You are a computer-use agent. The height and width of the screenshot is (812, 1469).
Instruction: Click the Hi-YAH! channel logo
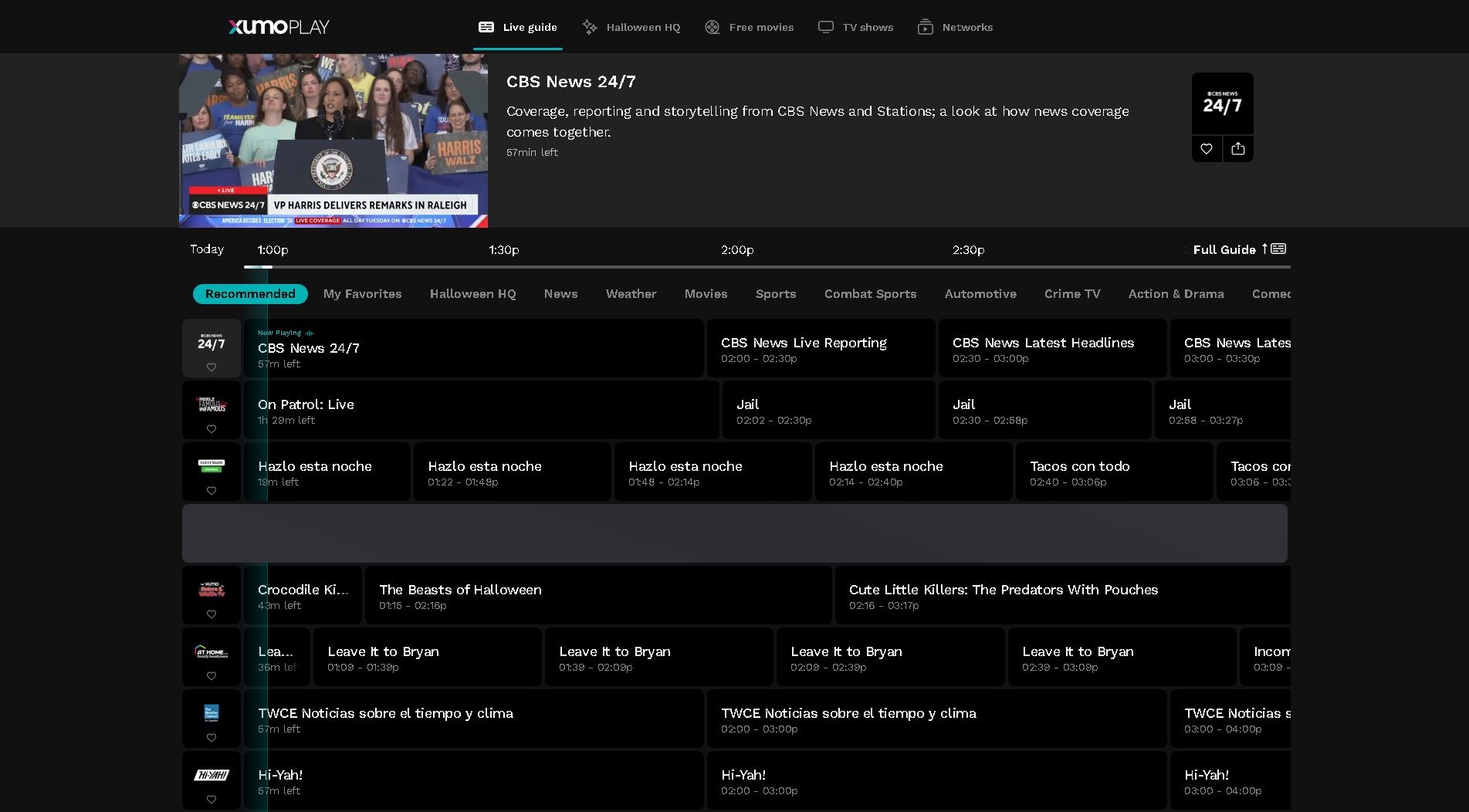click(x=212, y=775)
